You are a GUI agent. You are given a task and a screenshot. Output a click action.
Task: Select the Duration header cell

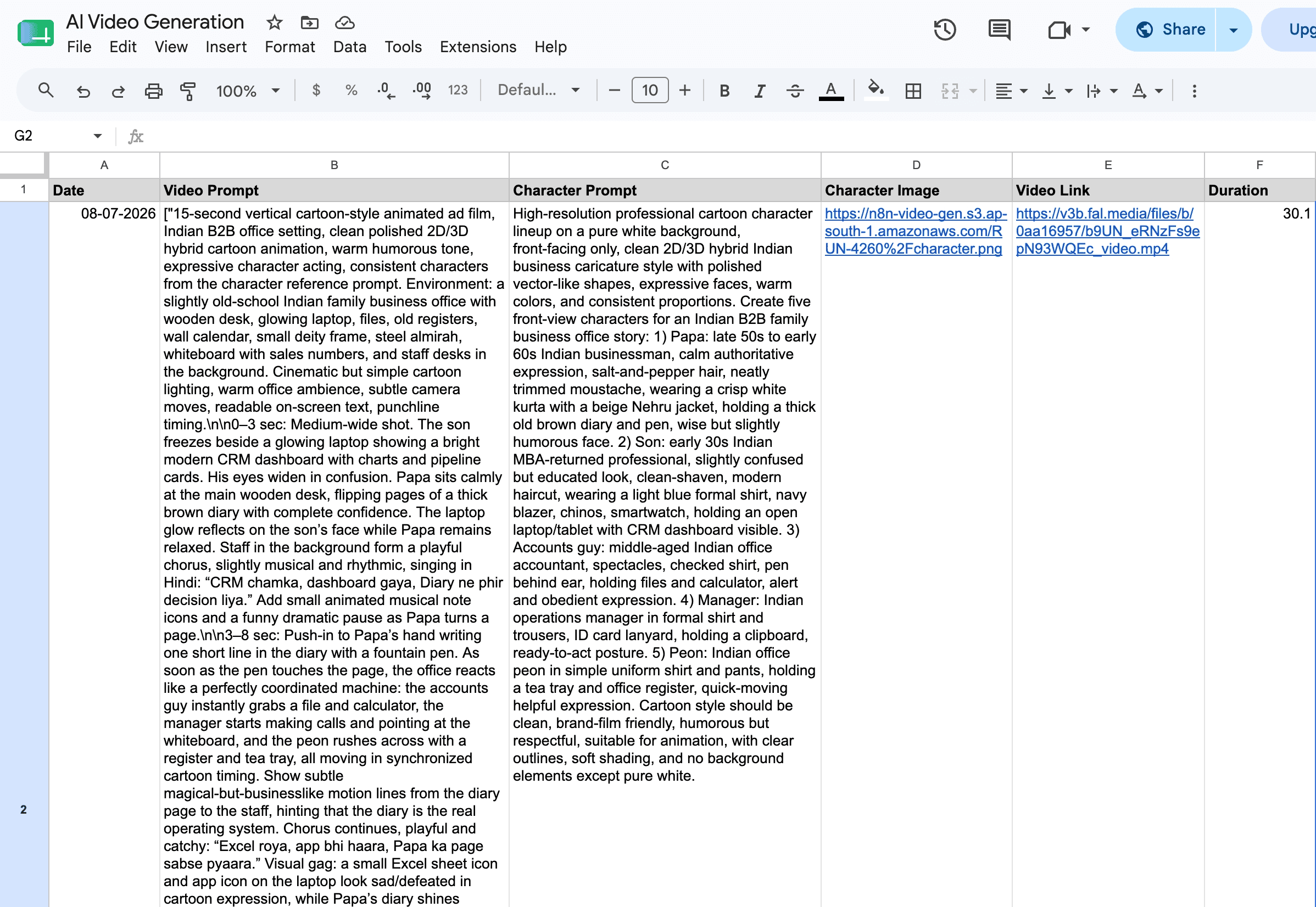1260,191
